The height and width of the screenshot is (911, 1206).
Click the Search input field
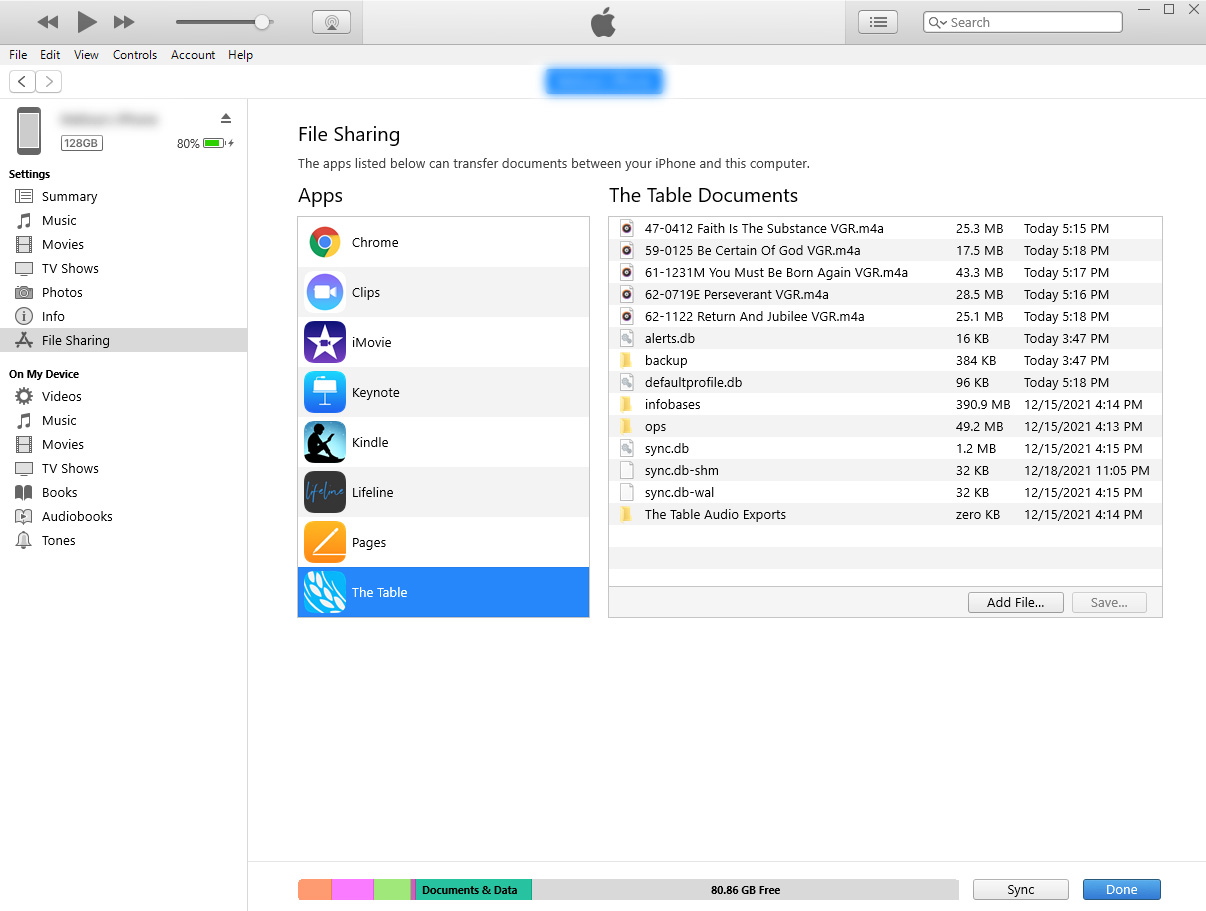[x=1023, y=22]
